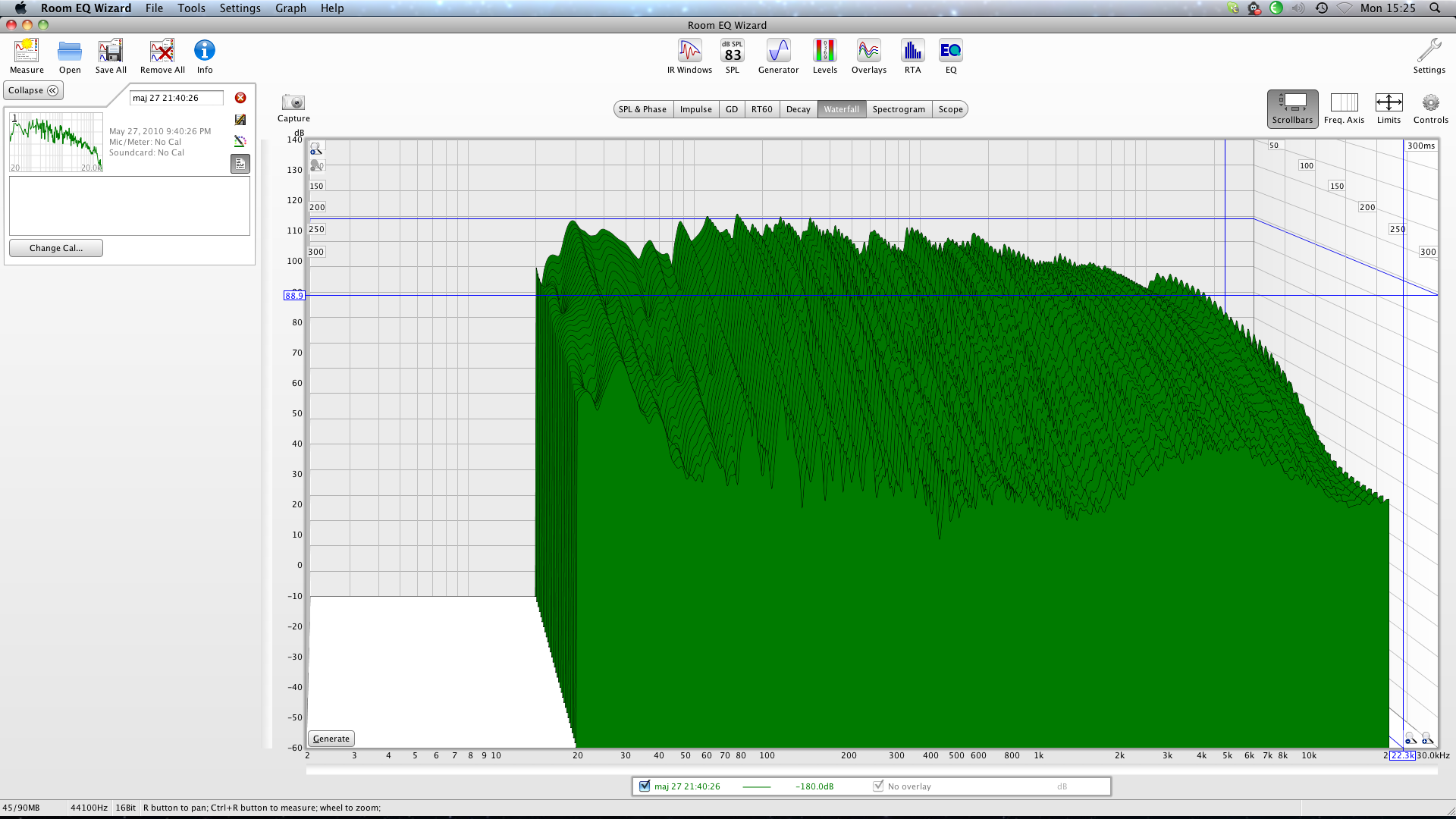Open the Limits settings popup
The image size is (1456, 819).
click(1389, 103)
